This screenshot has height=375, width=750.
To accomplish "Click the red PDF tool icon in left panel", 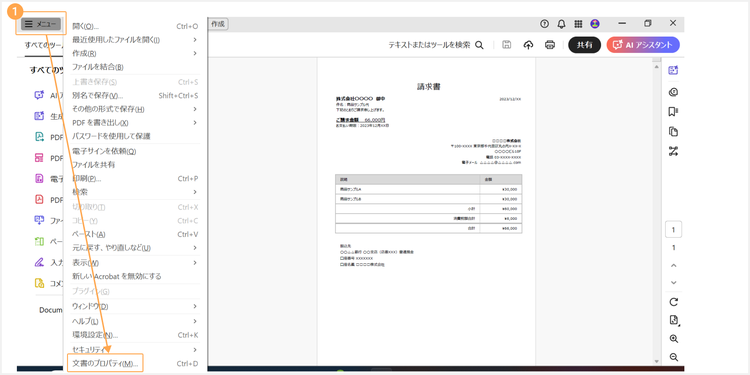I will click(39, 199).
